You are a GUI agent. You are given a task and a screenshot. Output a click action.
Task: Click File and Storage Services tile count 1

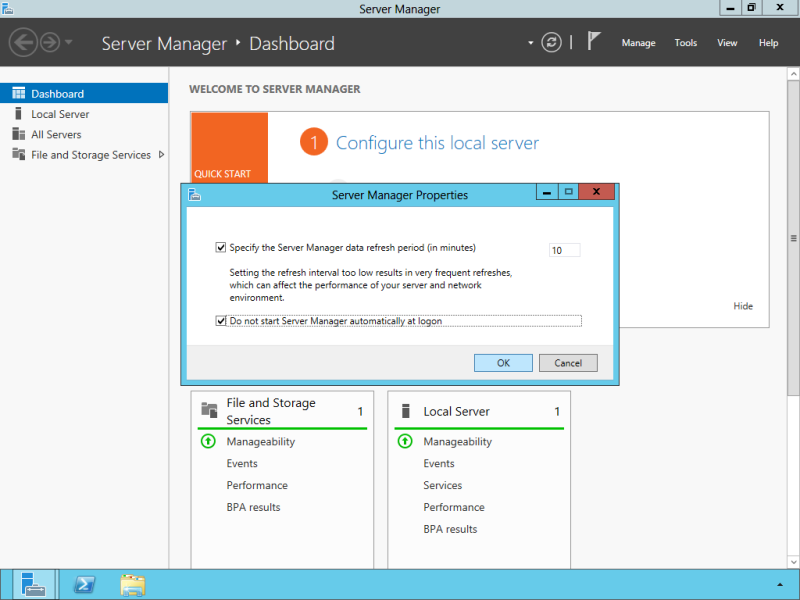360,411
